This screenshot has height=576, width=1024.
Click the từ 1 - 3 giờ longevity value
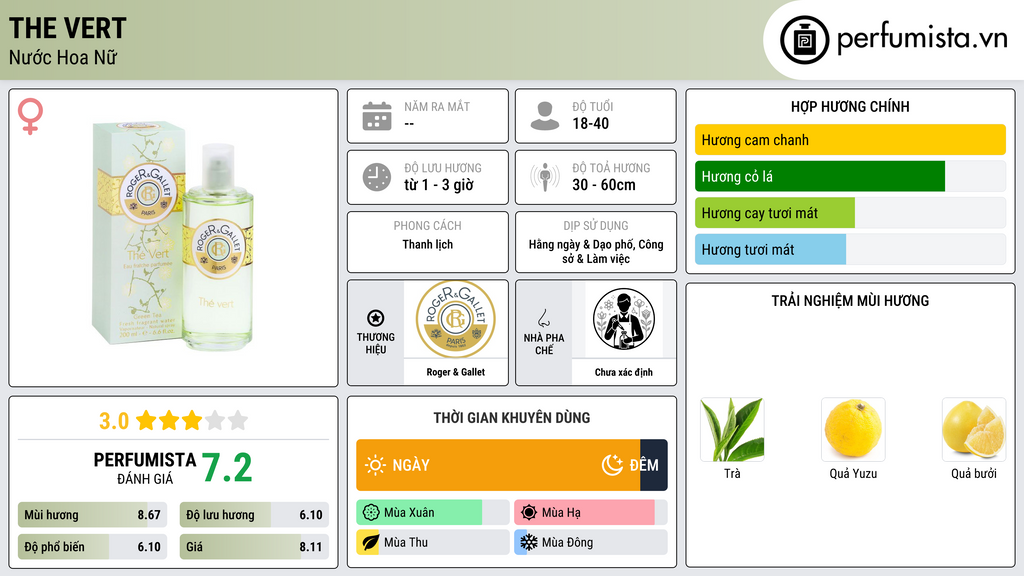[439, 185]
